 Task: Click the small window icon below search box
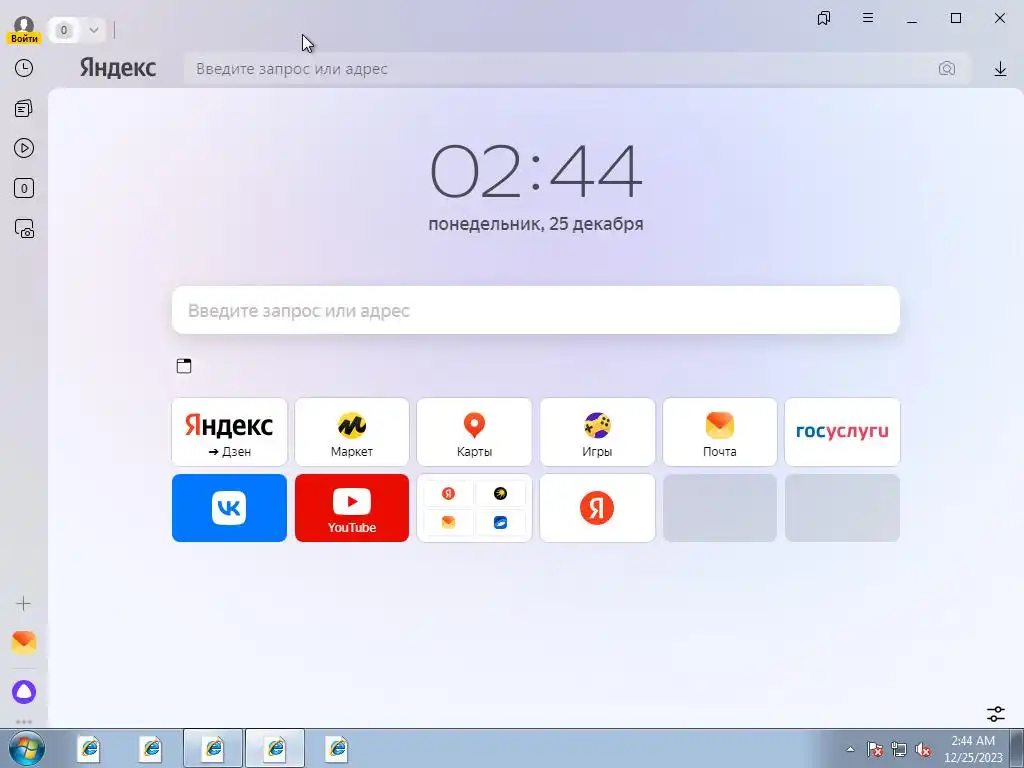click(184, 366)
